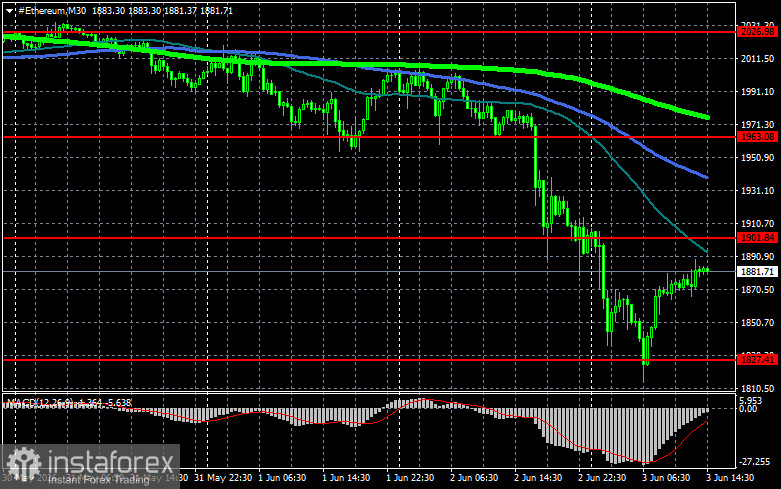Image resolution: width=781 pixels, height=489 pixels.
Task: Click time axis label 2 Jun 22:30
Action: (602, 478)
